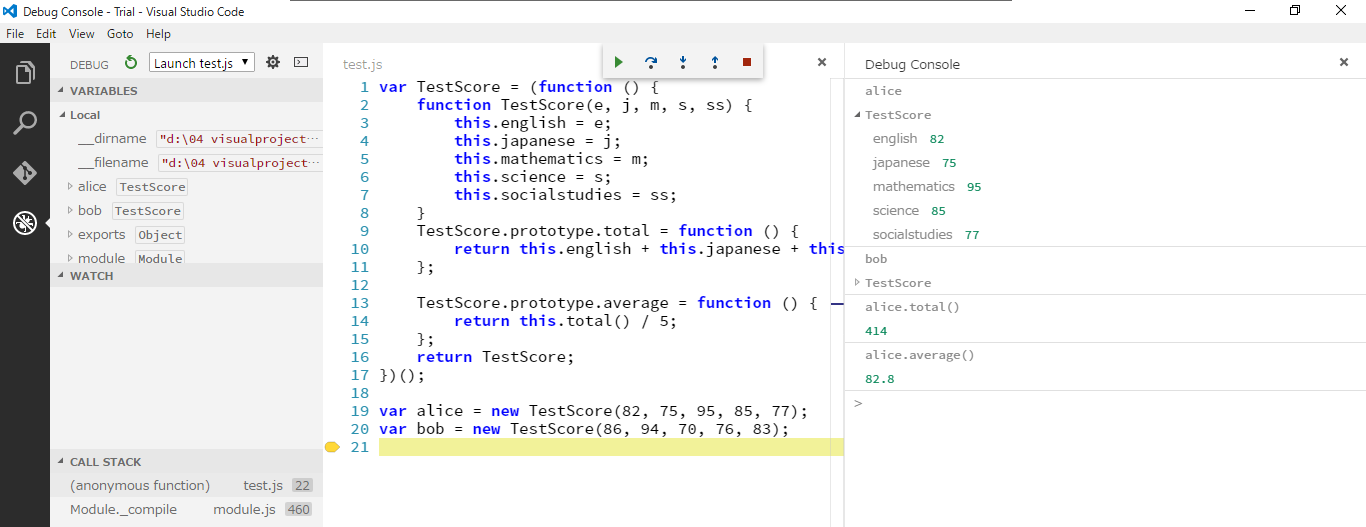Click the mathematics 95 property in console
Viewport: 1366px width, 527px height.
[x=927, y=187]
